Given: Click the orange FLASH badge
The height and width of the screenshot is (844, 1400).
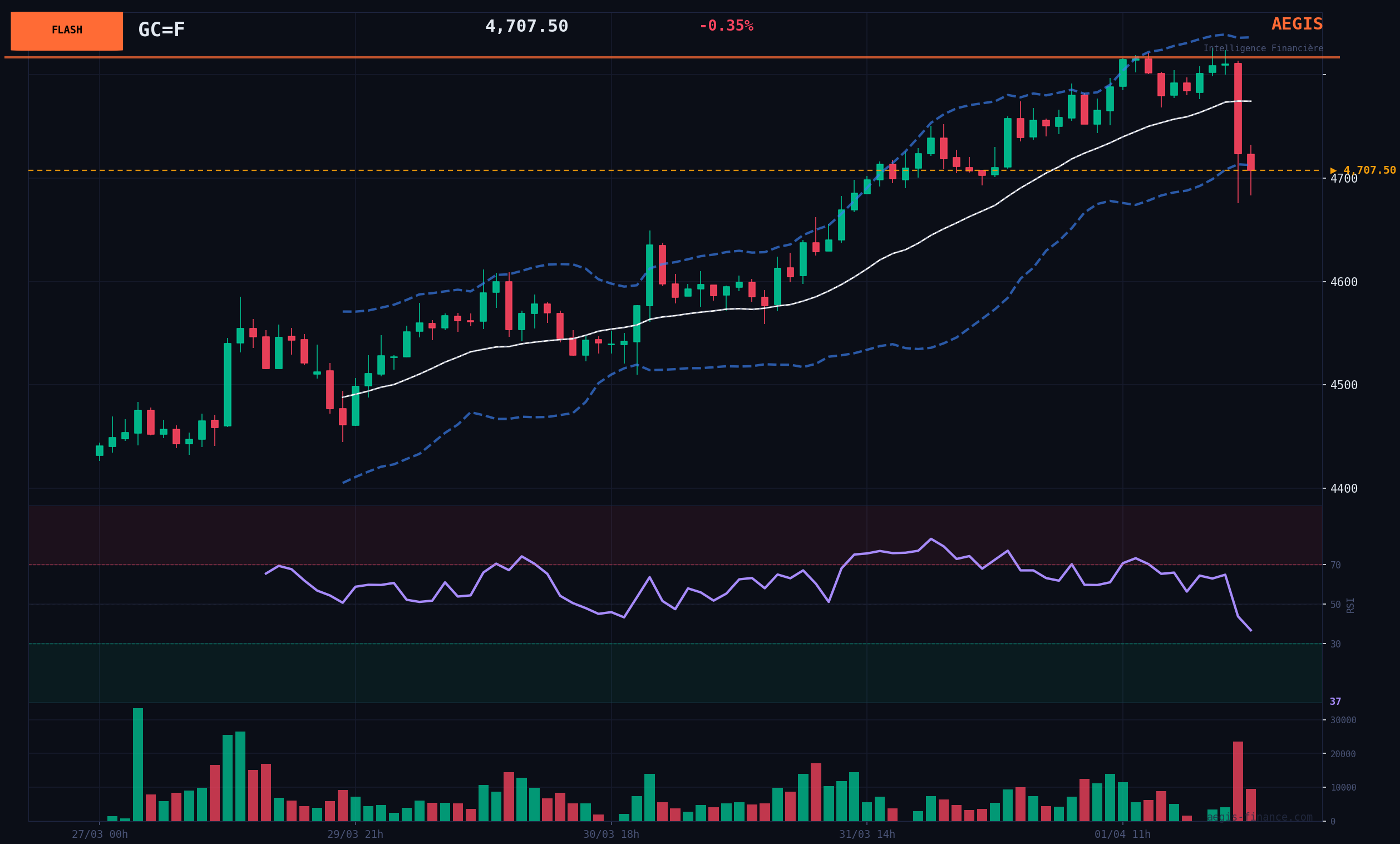Looking at the screenshot, I should click(x=66, y=31).
